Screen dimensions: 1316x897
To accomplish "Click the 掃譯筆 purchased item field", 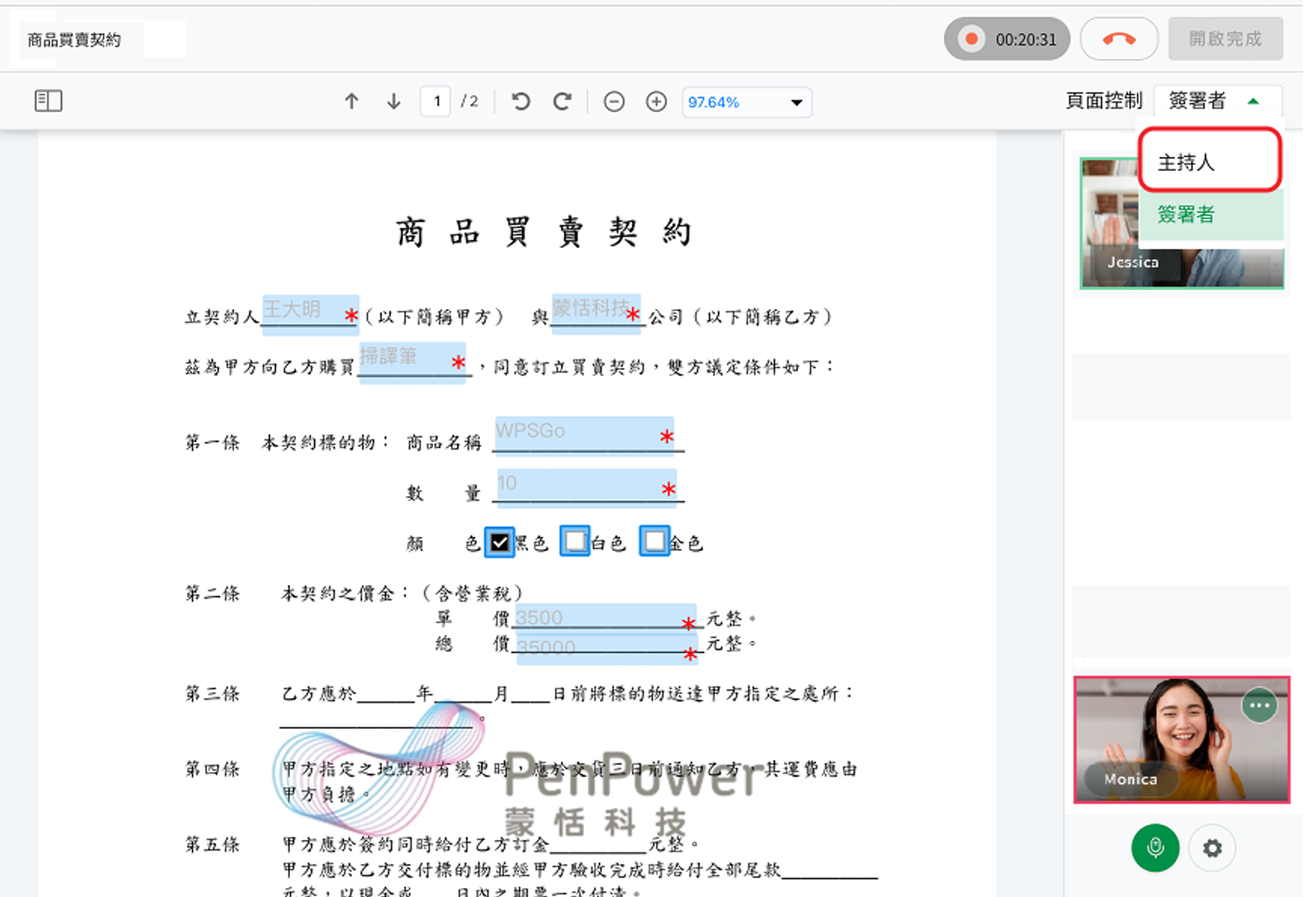I will (x=413, y=363).
